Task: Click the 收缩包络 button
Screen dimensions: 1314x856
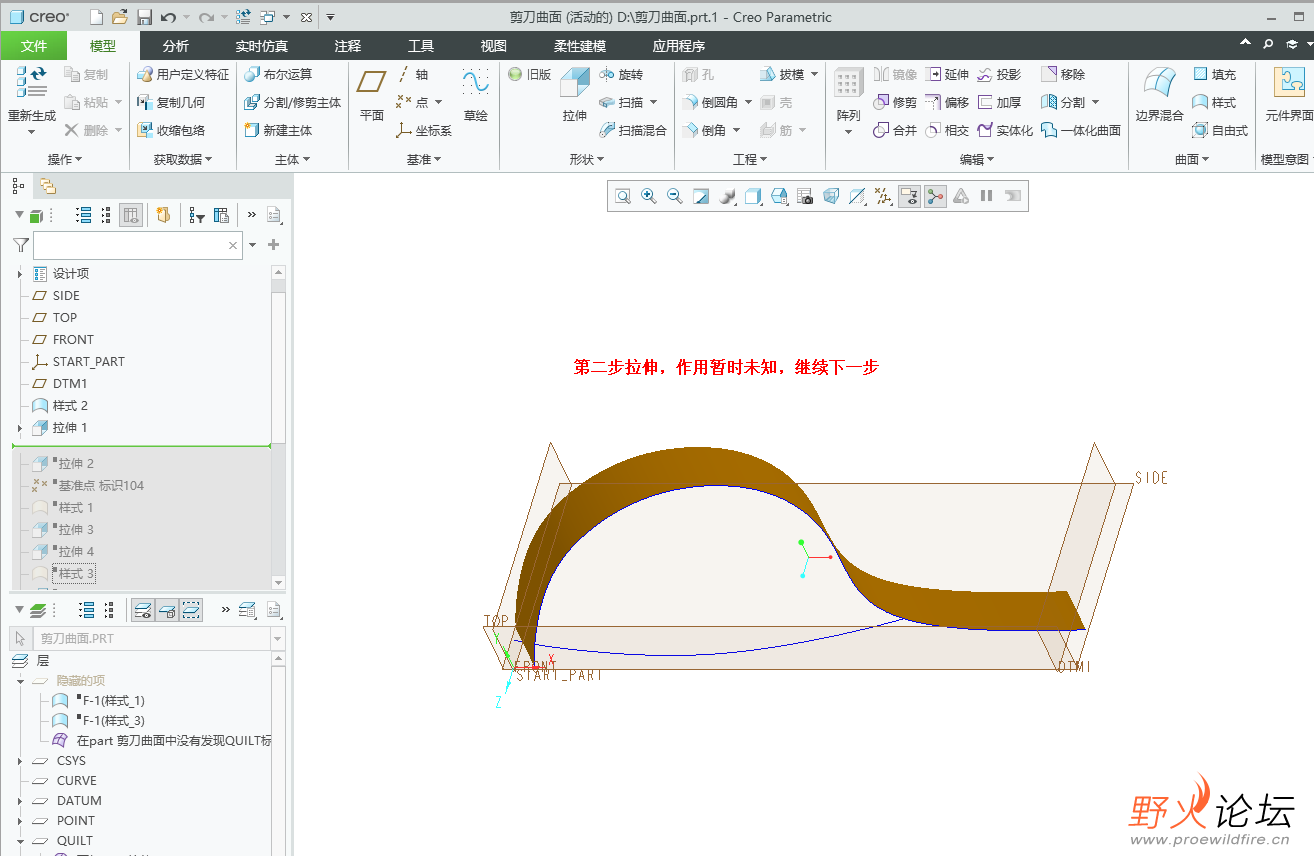Action: (x=171, y=131)
